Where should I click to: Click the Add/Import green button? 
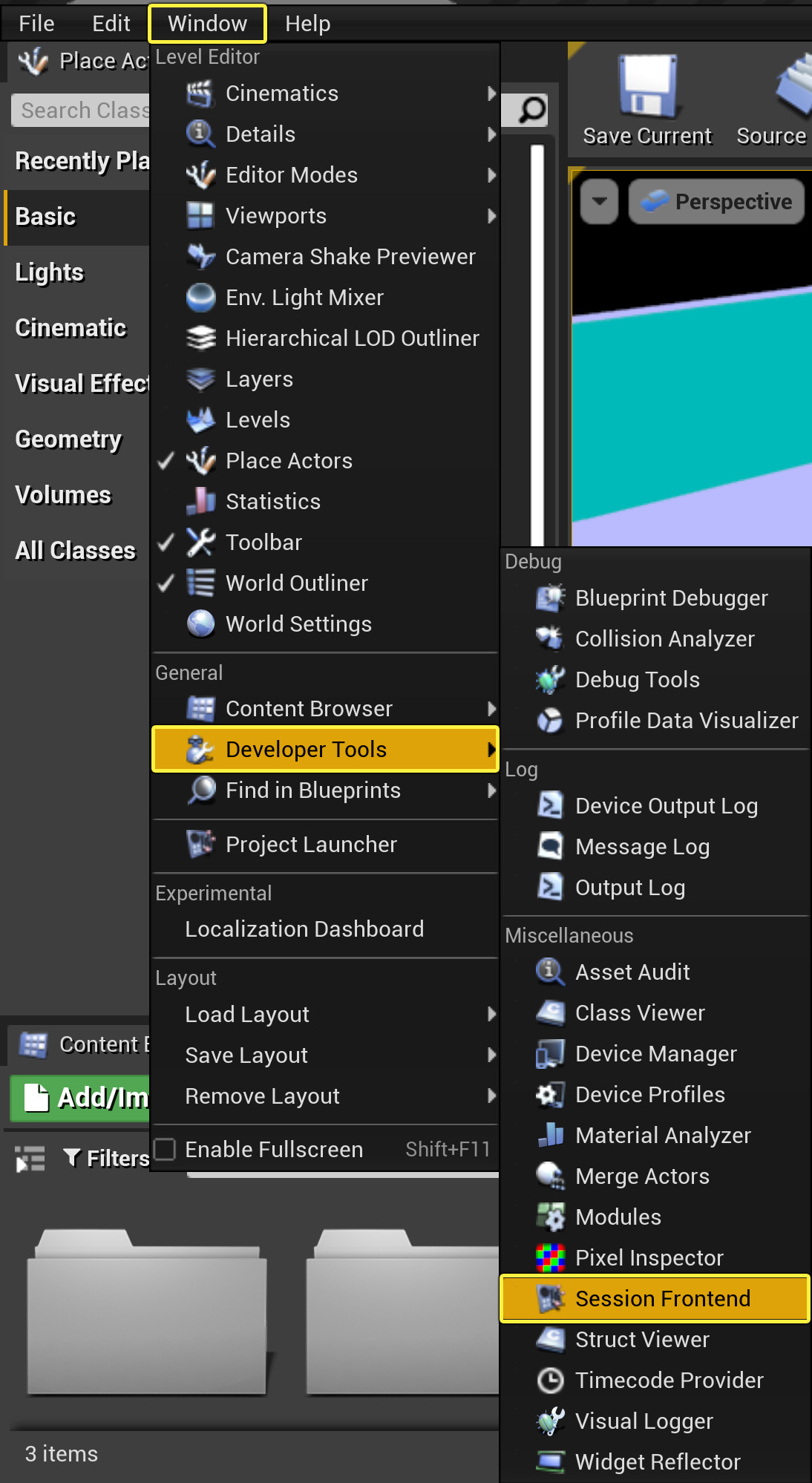(x=80, y=1098)
